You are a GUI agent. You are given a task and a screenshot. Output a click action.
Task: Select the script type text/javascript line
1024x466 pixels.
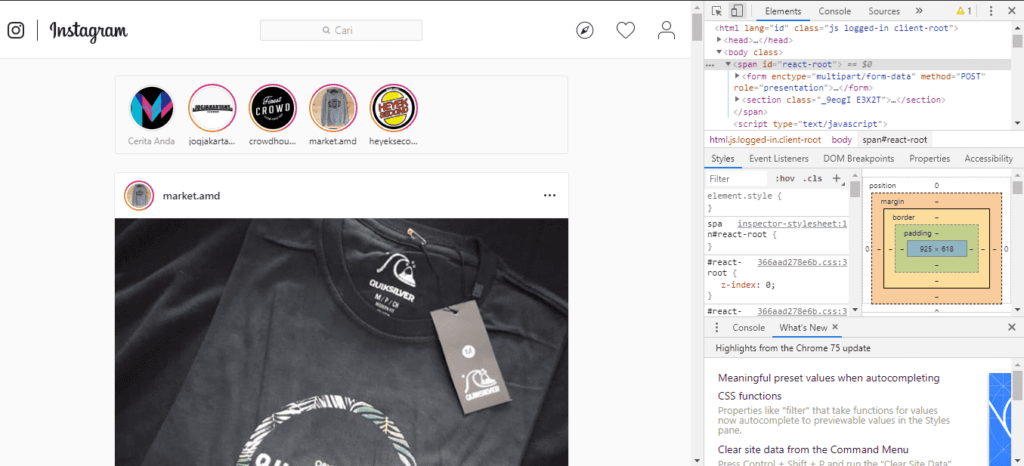(x=810, y=123)
